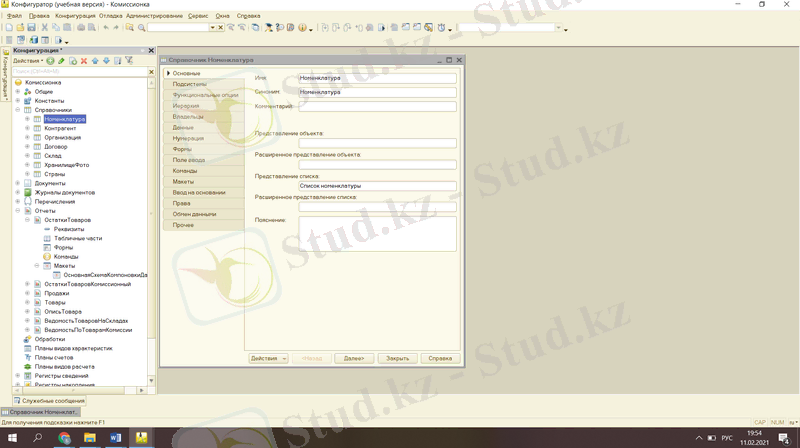Open the Chrome icon in the taskbar
This screenshot has width=800, height=448.
click(64, 438)
